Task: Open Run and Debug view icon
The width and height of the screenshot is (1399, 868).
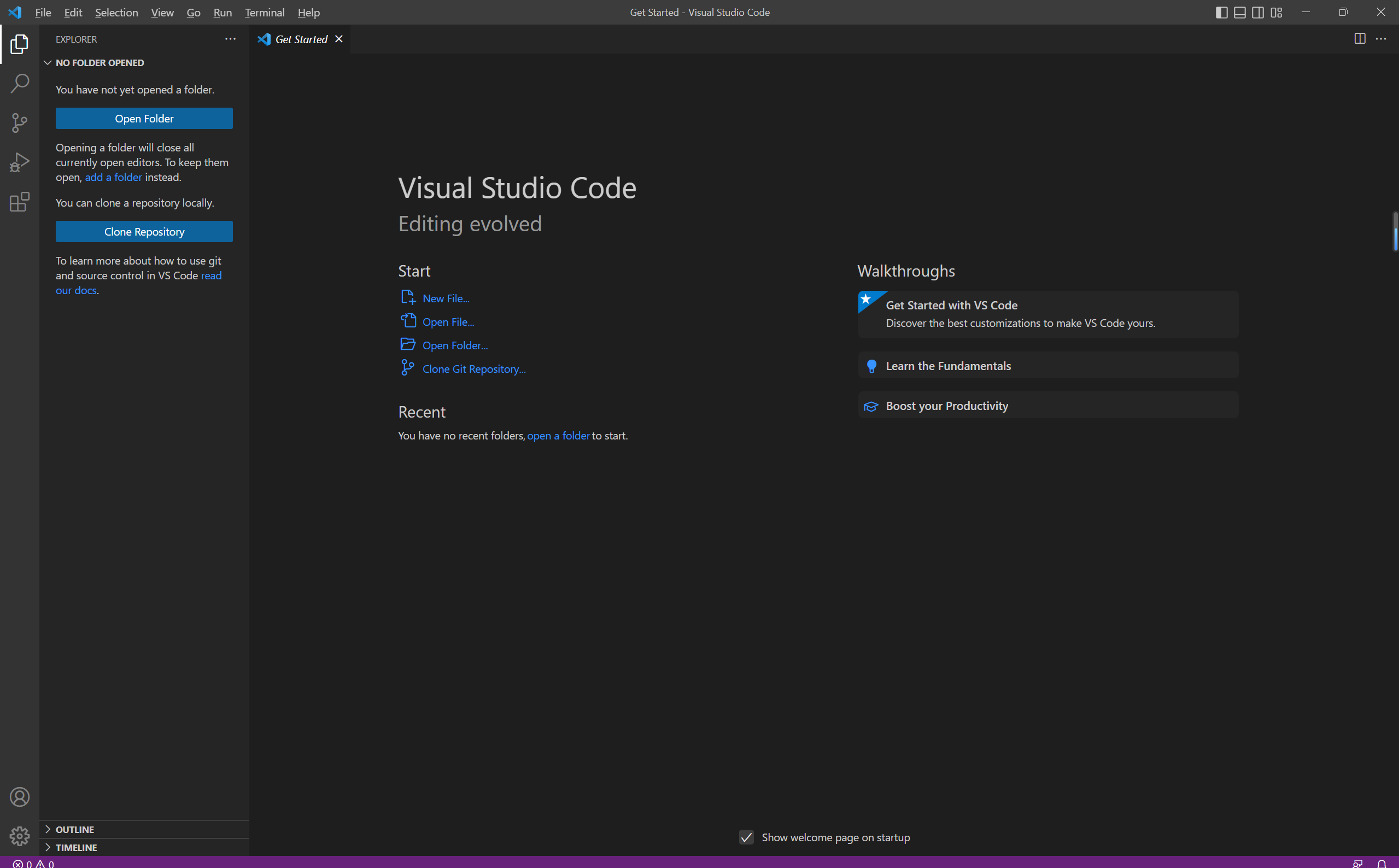Action: pos(20,162)
